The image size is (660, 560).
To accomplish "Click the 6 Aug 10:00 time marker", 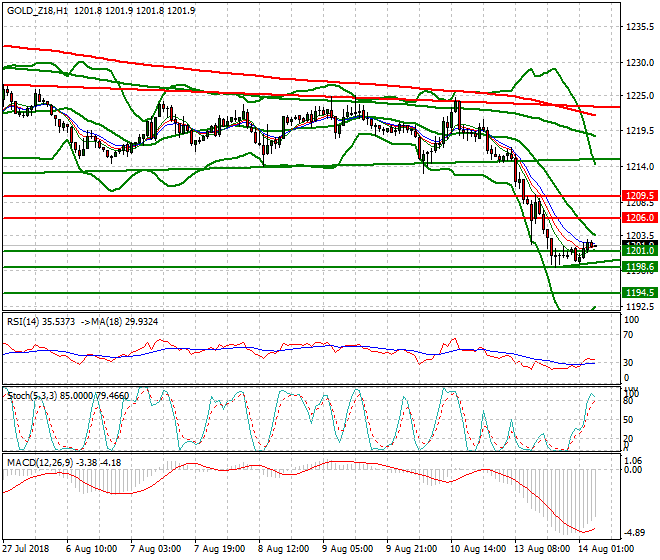I will [92, 549].
